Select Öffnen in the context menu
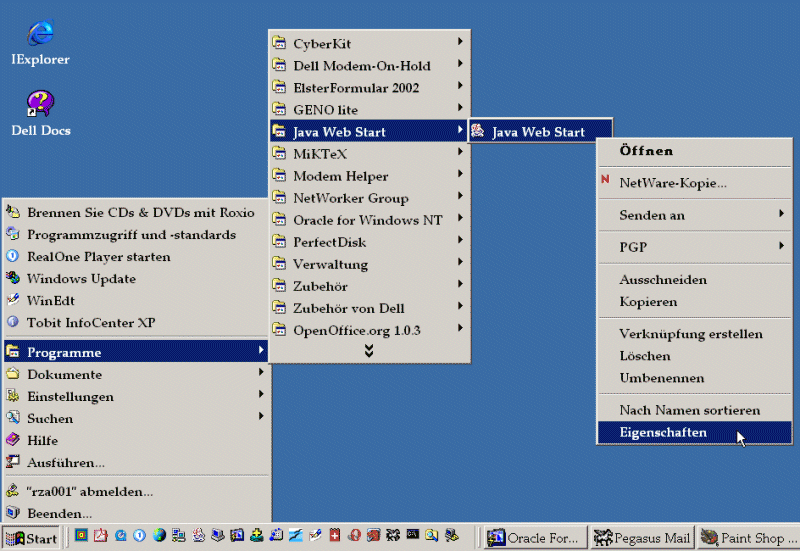The image size is (800, 551). pyautogui.click(x=694, y=151)
